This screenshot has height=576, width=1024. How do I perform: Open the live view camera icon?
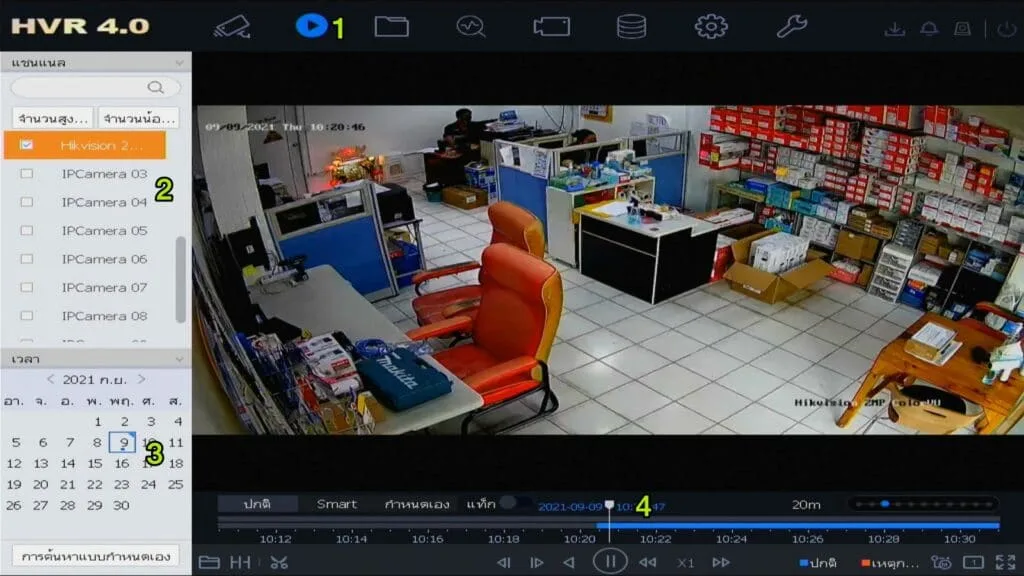pyautogui.click(x=232, y=26)
